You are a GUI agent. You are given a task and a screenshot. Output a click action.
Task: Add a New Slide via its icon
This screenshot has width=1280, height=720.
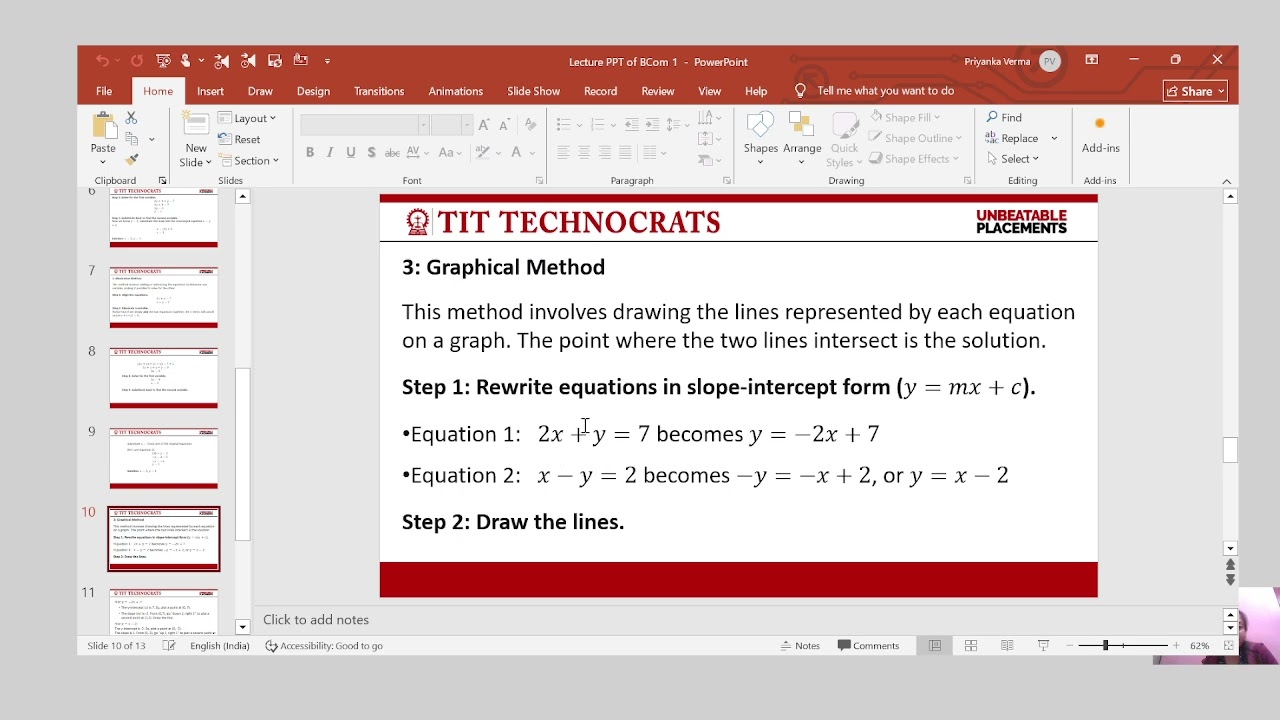[196, 126]
